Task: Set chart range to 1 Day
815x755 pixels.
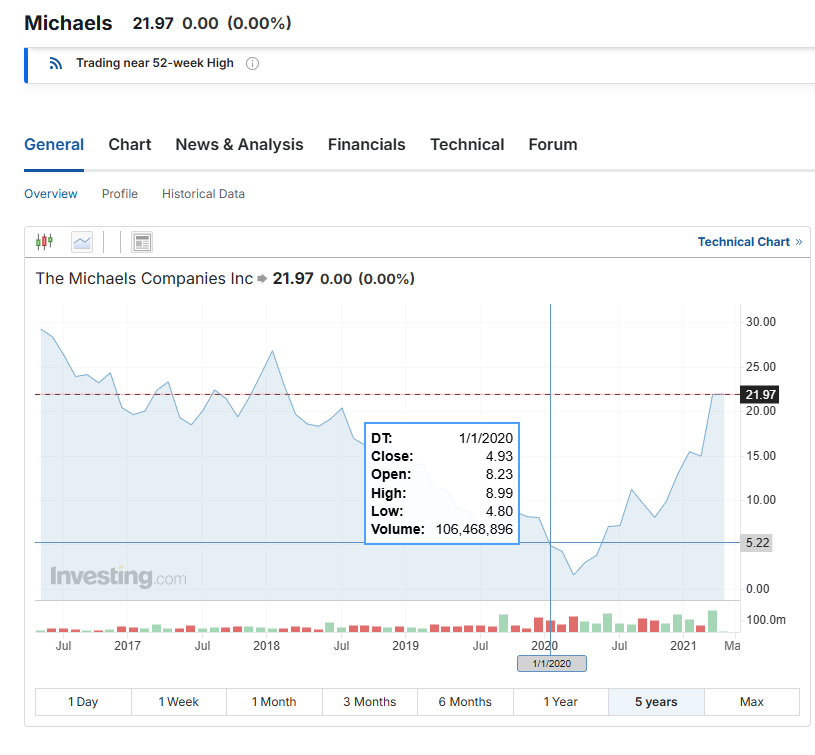Action: tap(83, 702)
